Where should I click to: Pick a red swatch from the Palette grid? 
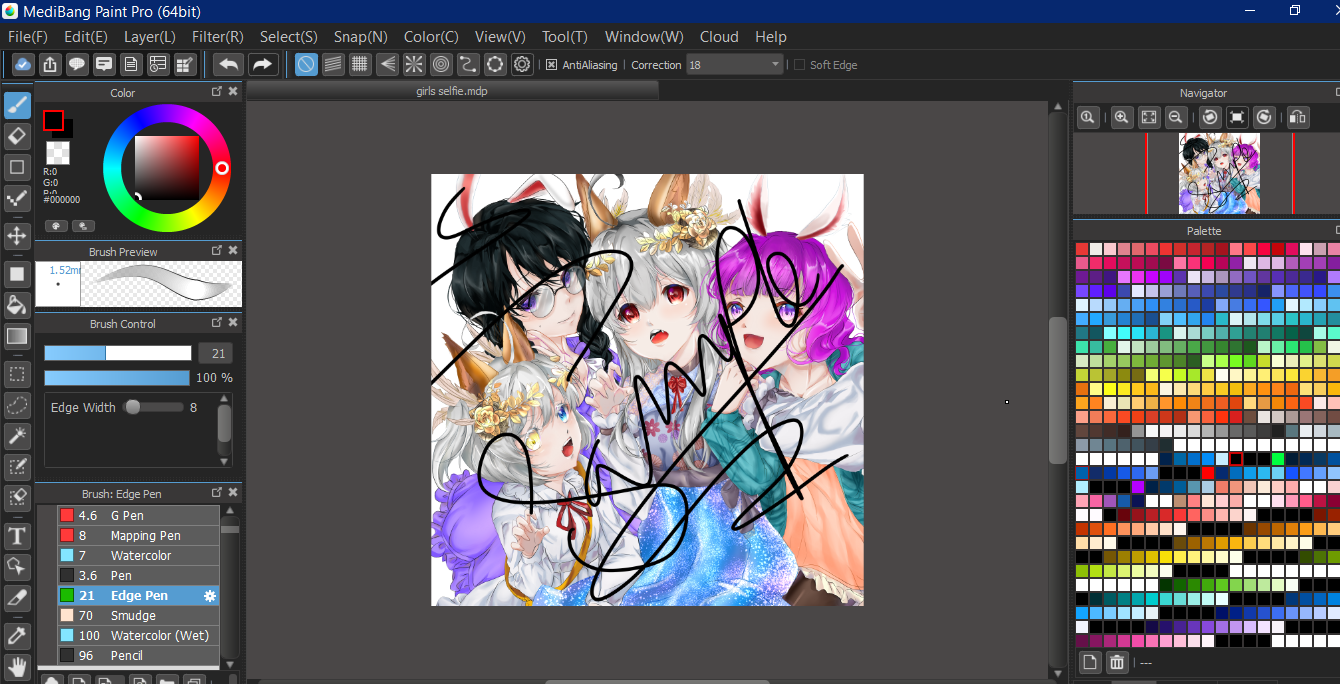(1082, 246)
